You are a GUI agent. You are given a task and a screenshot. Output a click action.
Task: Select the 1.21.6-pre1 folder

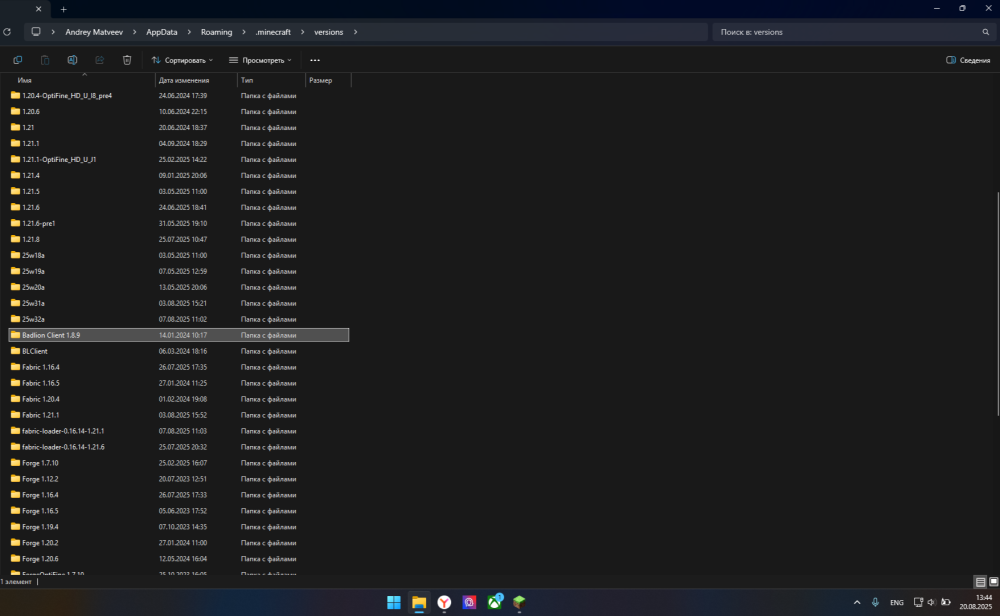point(179,223)
